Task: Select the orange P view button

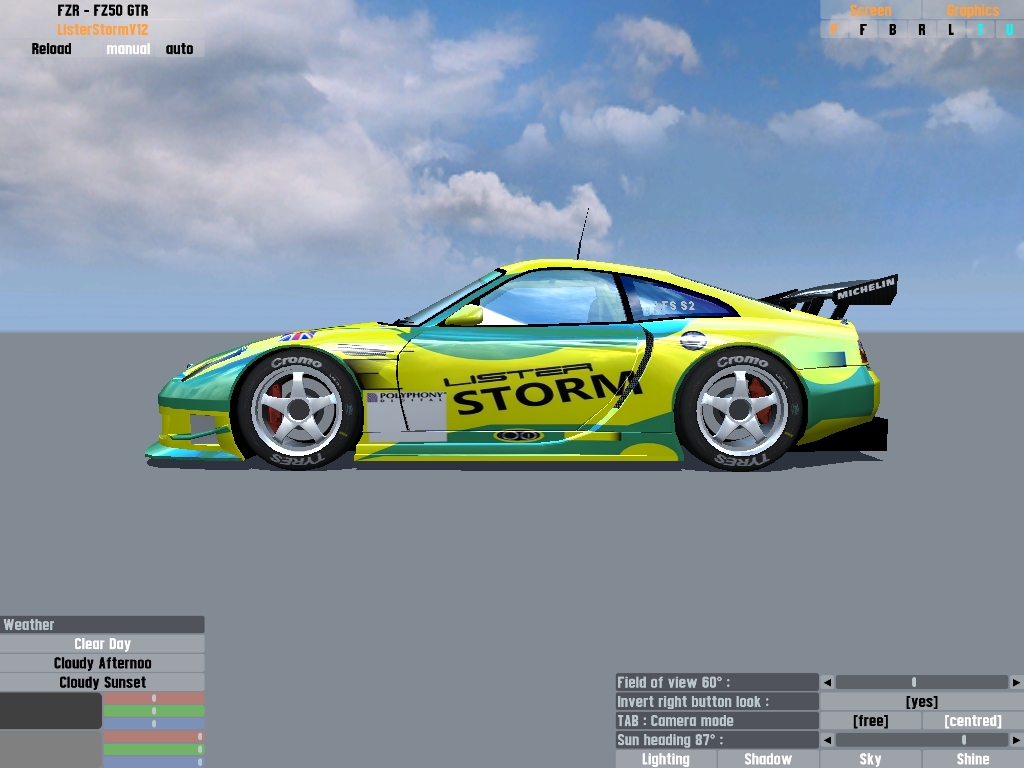Action: tap(834, 29)
